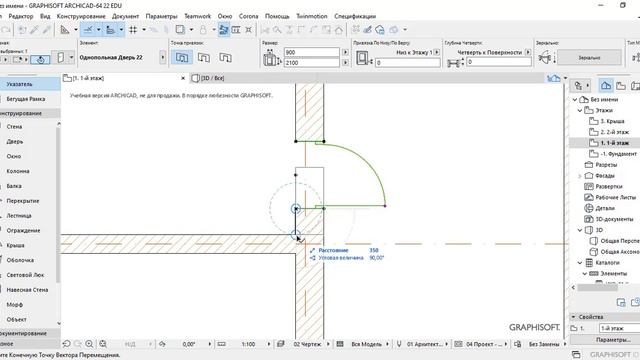Open the Редактор menu
This screenshot has width=640, height=360.
pyautogui.click(x=21, y=16)
